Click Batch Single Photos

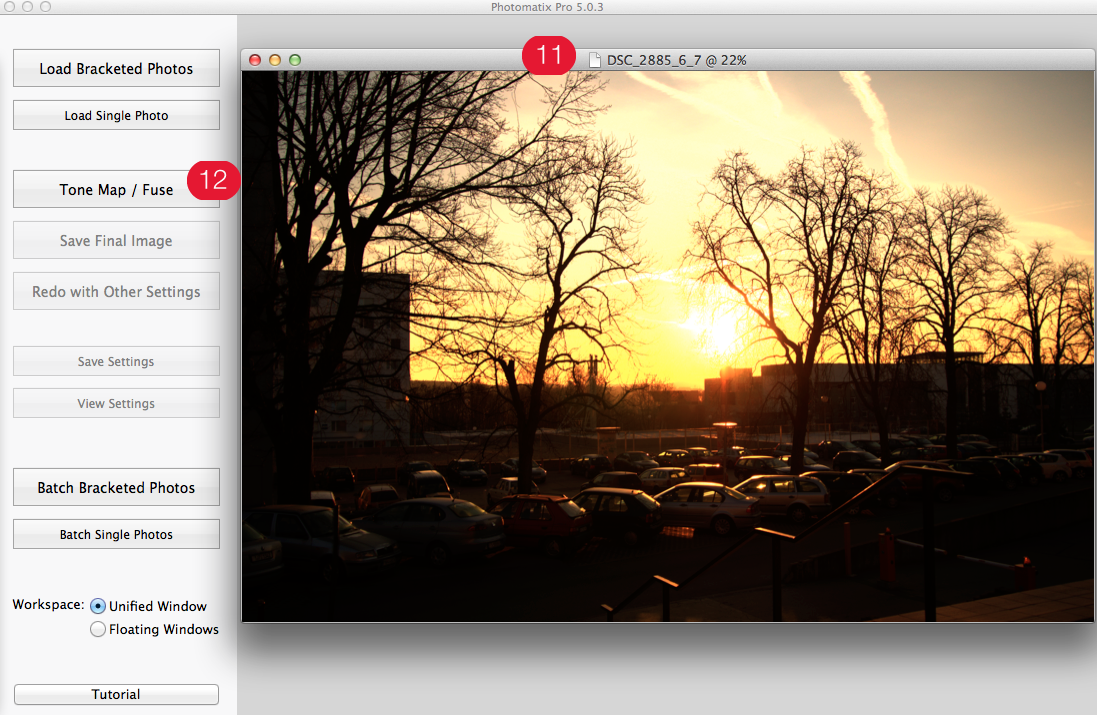tap(116, 535)
